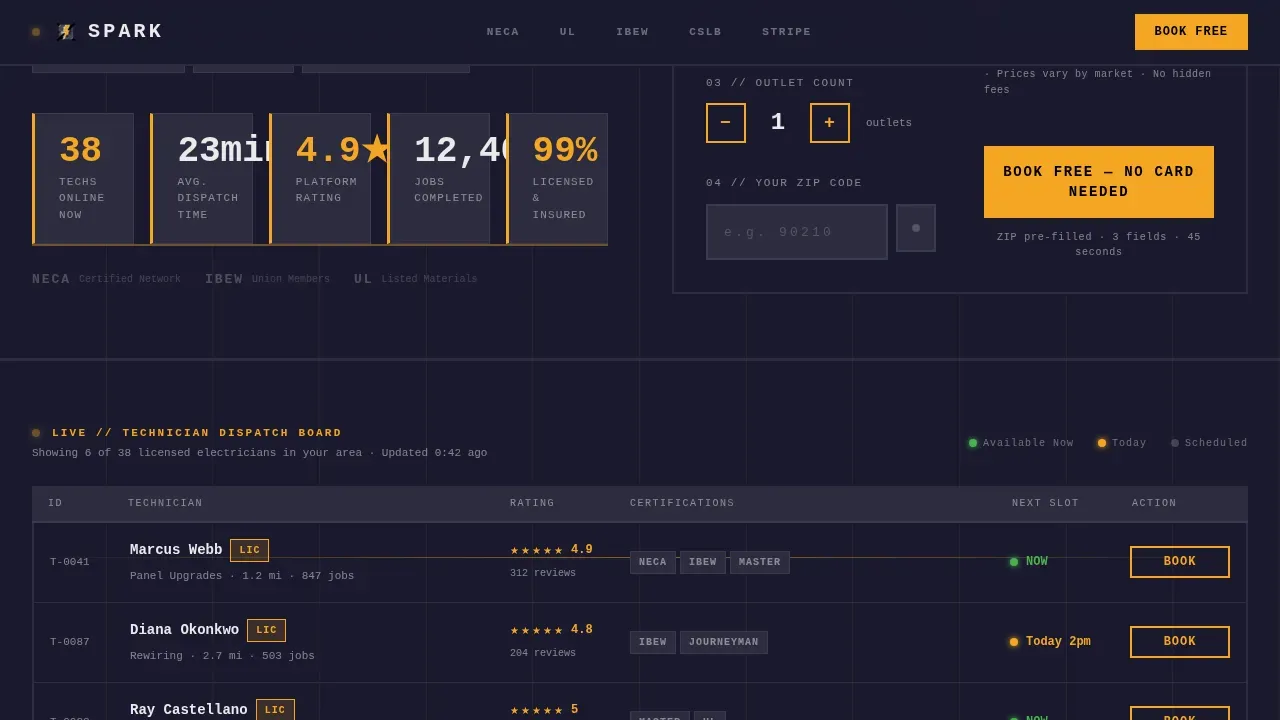Click Marcus Webb's LIC badge

[x=250, y=551]
